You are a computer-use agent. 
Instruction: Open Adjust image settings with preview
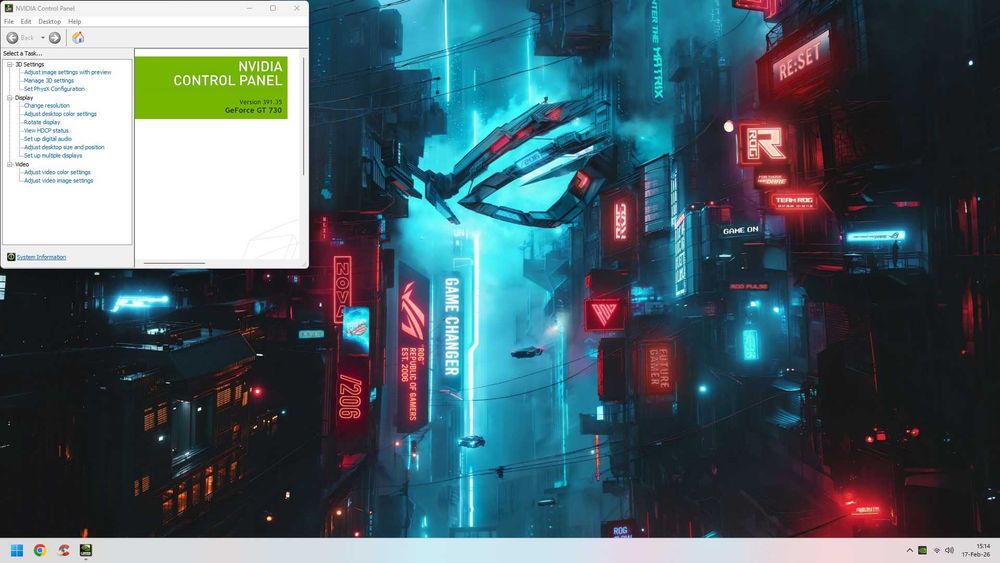coord(68,73)
